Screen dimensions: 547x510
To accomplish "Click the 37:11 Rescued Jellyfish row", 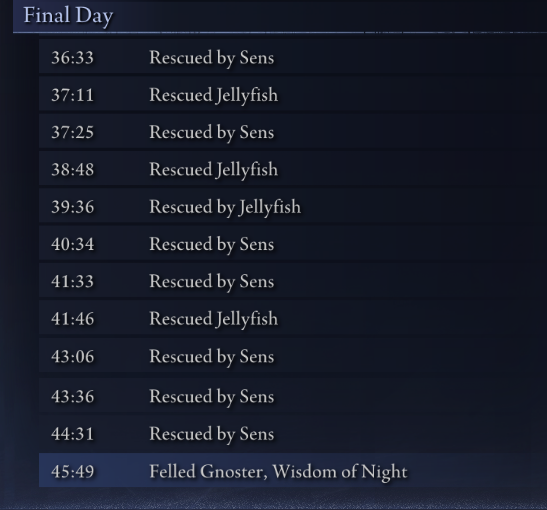I will [293, 94].
